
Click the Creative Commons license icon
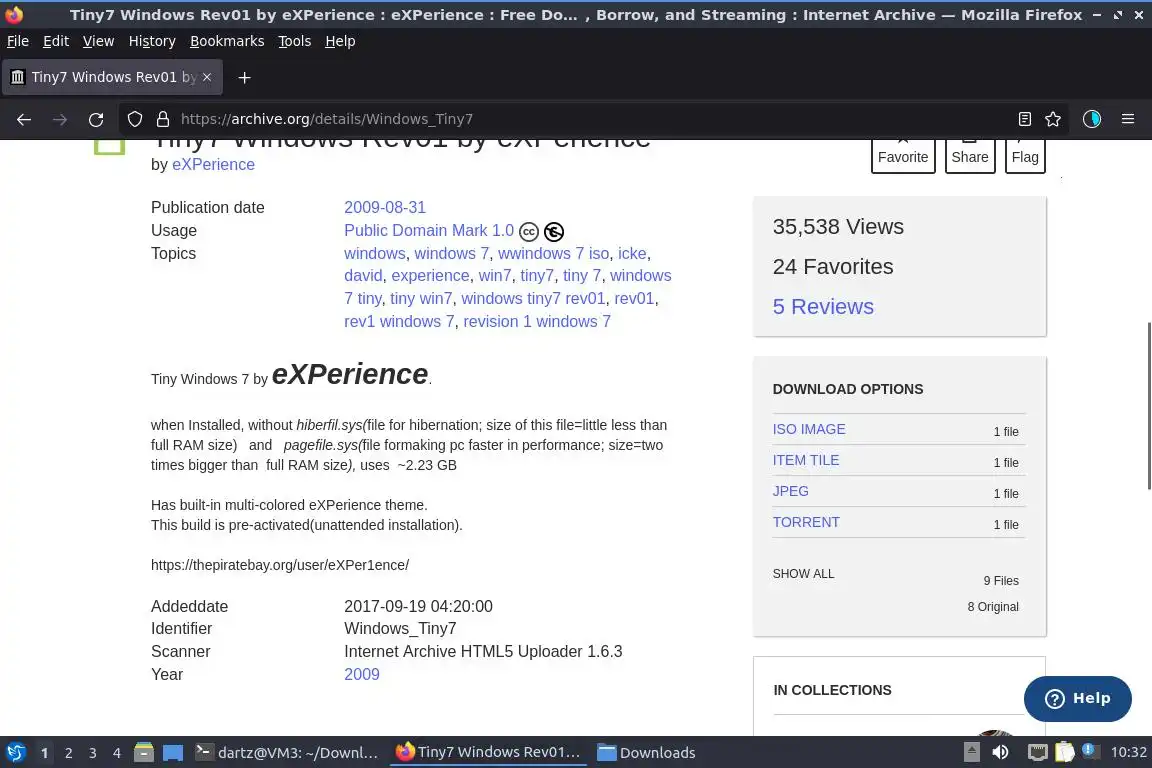point(529,232)
